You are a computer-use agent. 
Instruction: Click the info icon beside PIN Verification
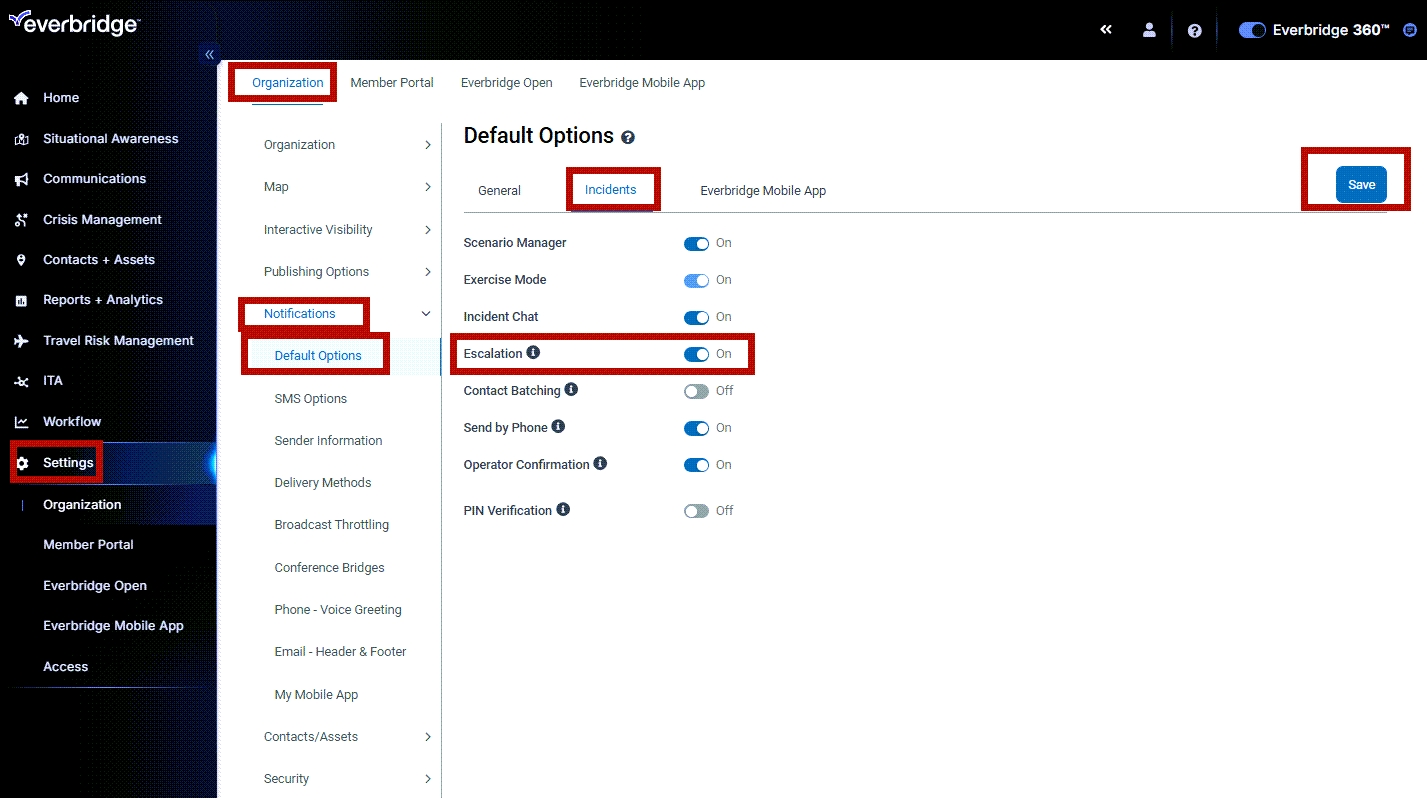[563, 509]
